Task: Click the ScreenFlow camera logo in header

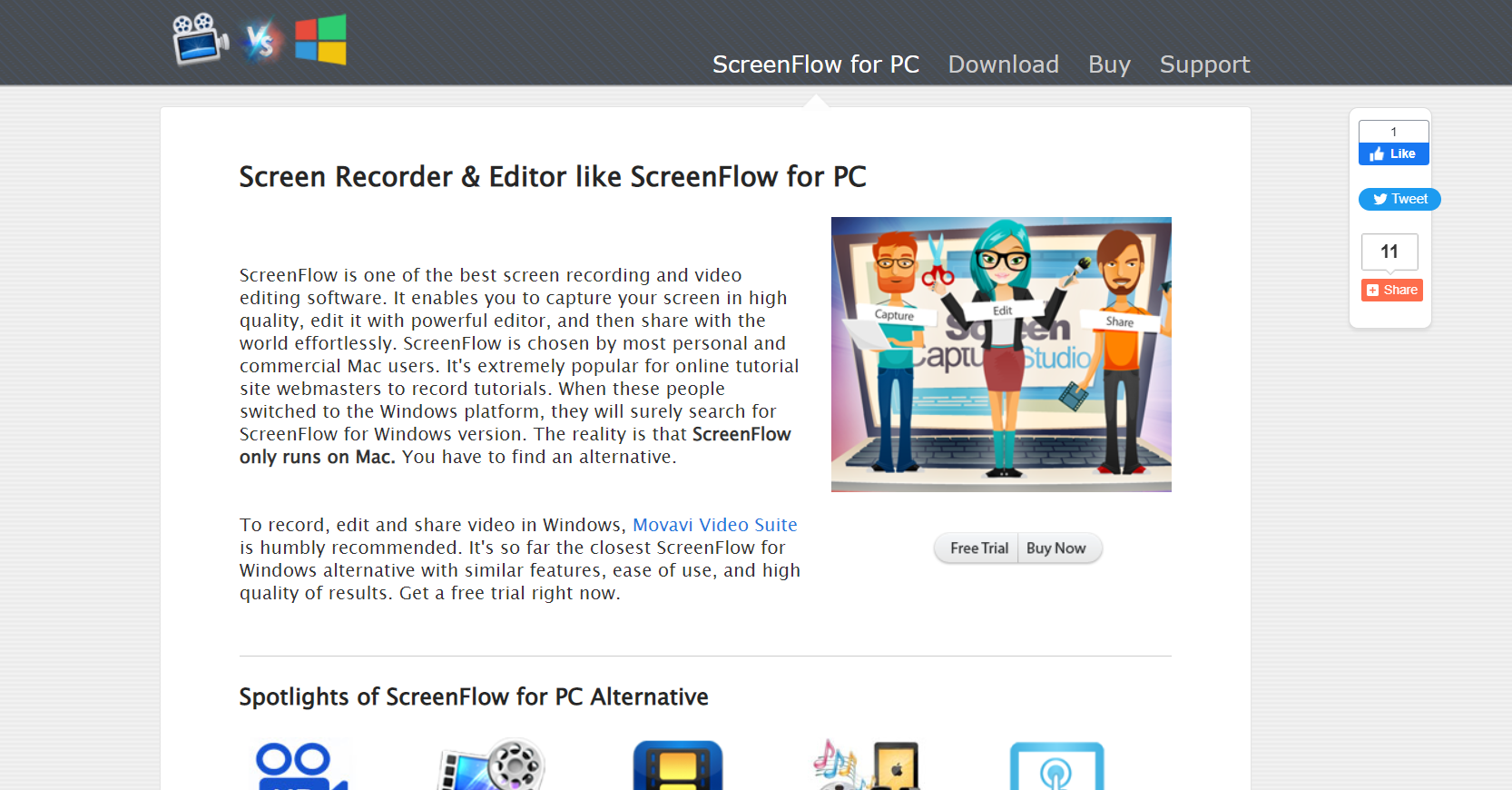Action: pos(200,40)
